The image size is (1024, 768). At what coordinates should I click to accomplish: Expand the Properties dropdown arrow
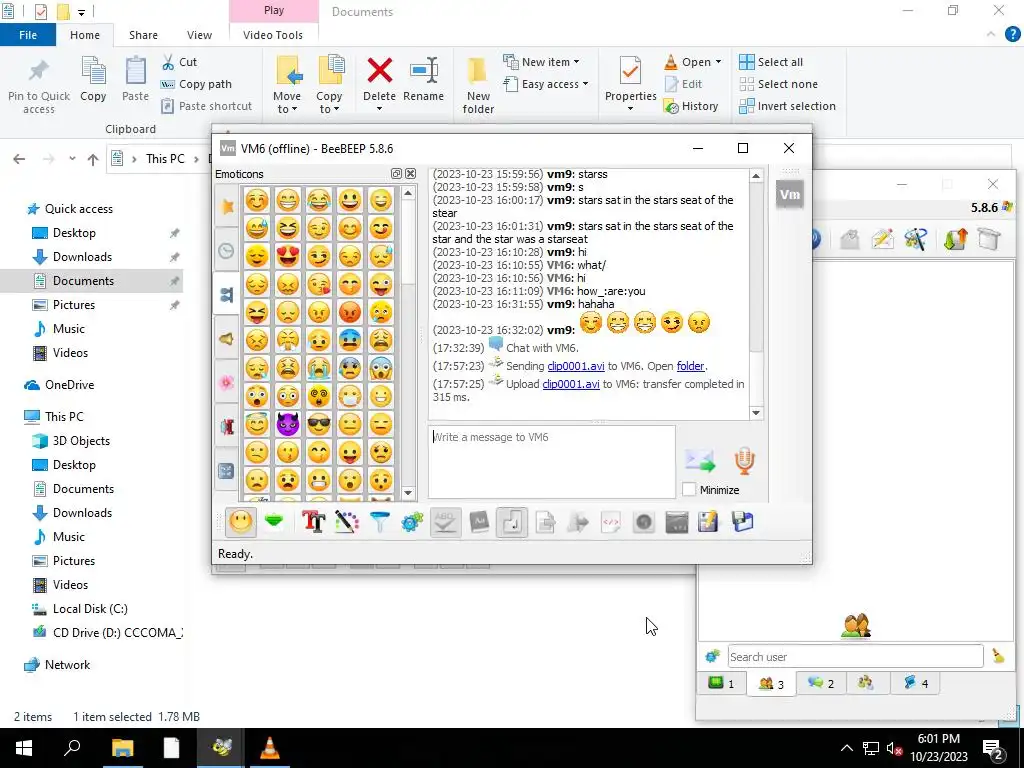pyautogui.click(x=630, y=108)
